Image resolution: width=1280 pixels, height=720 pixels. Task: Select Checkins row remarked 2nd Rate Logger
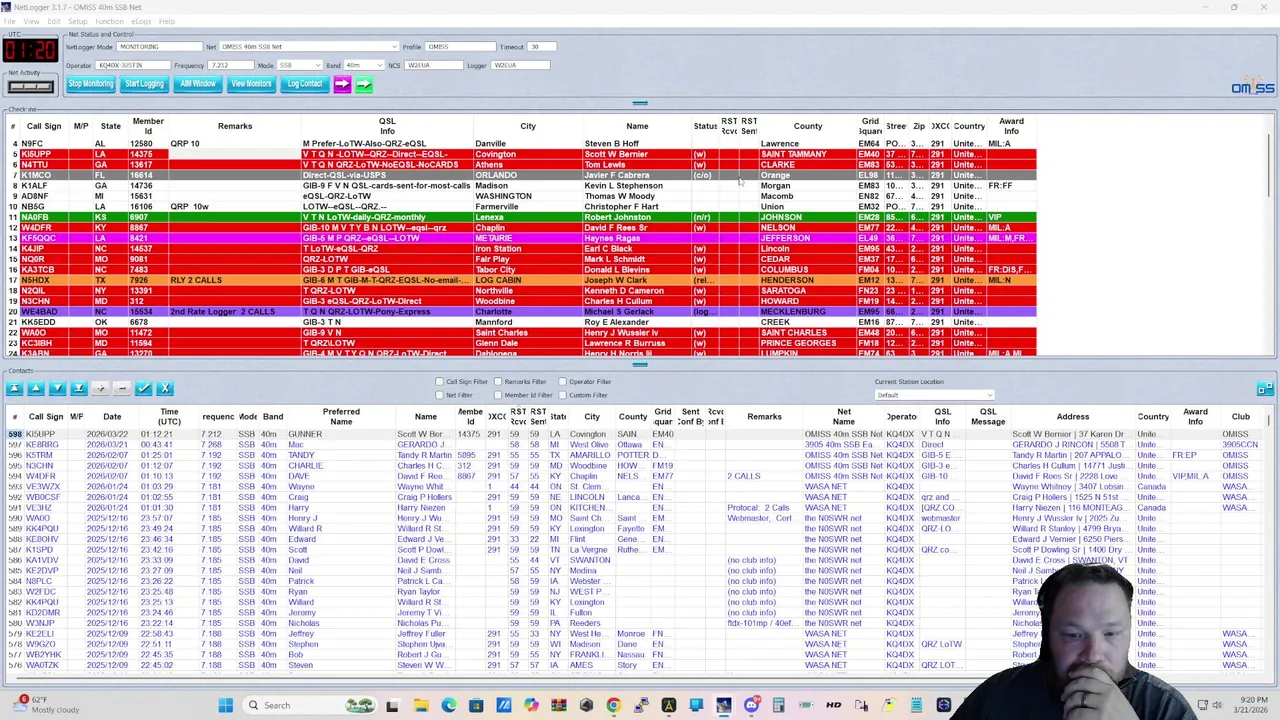click(x=520, y=312)
